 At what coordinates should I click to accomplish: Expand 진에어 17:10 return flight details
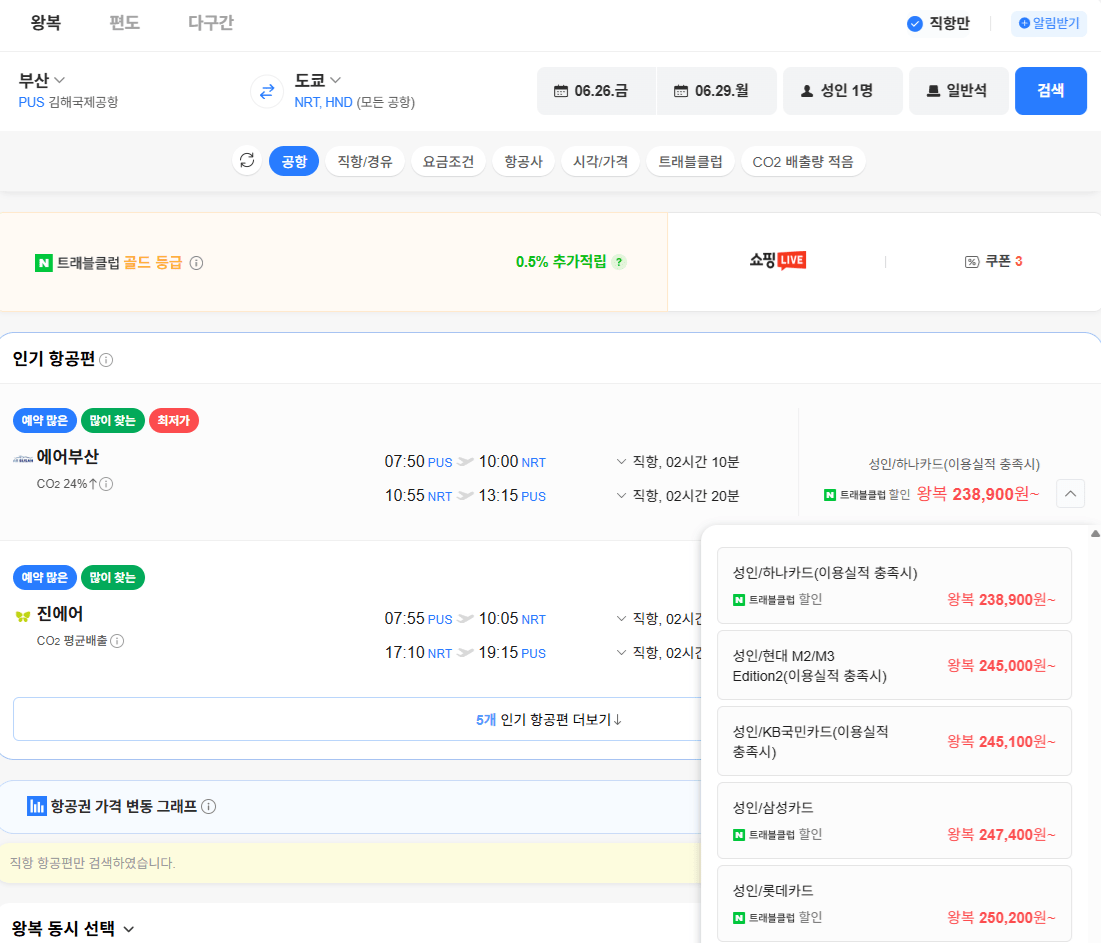(621, 652)
